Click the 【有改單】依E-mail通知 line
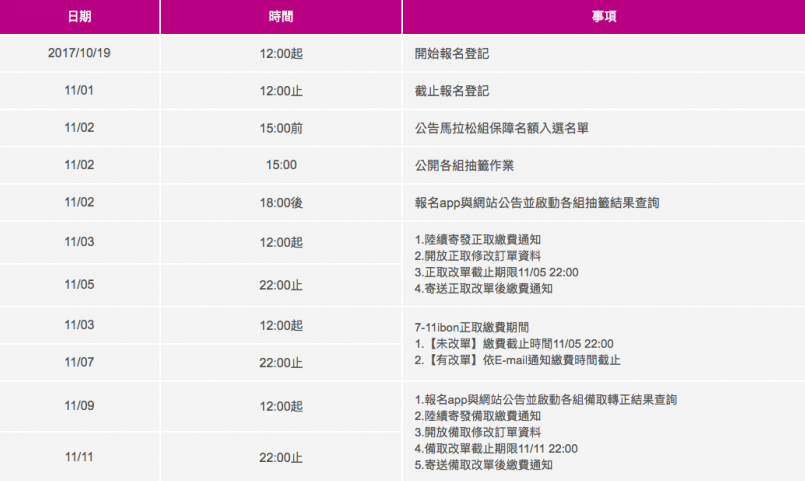805x481 pixels. [516, 360]
